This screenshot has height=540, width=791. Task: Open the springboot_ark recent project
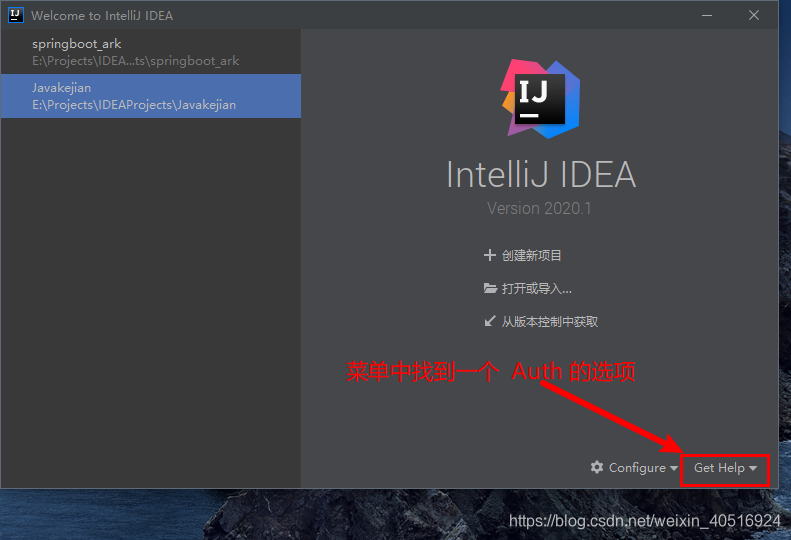[x=151, y=52]
